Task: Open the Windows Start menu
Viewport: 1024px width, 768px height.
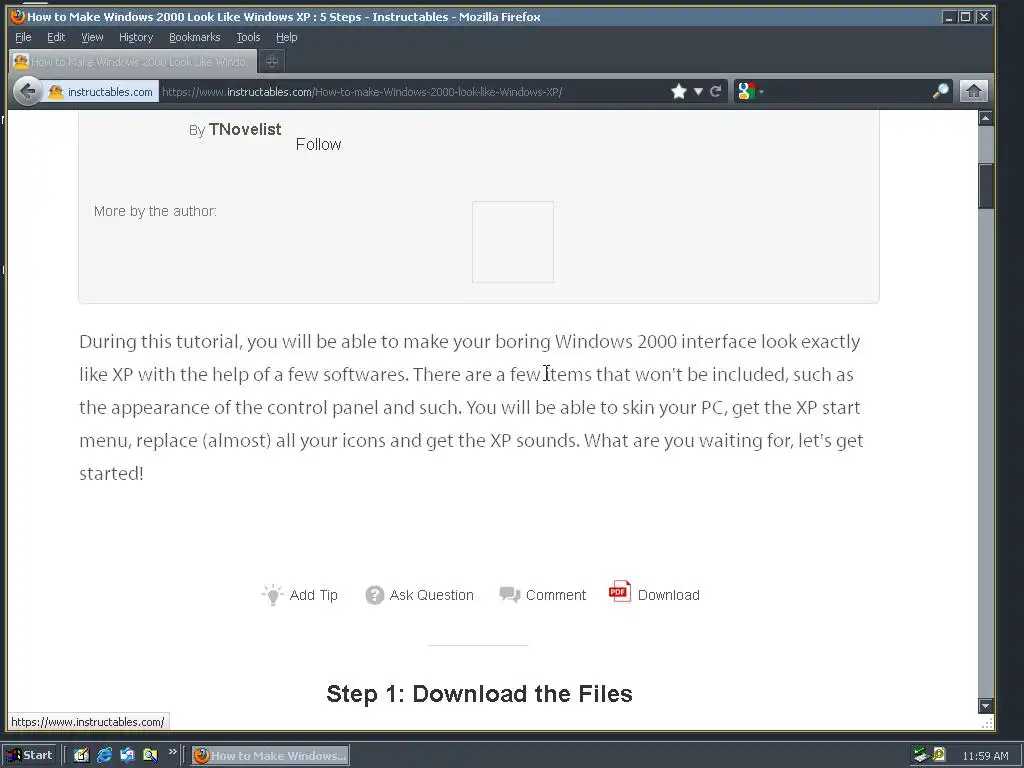Action: pyautogui.click(x=30, y=755)
